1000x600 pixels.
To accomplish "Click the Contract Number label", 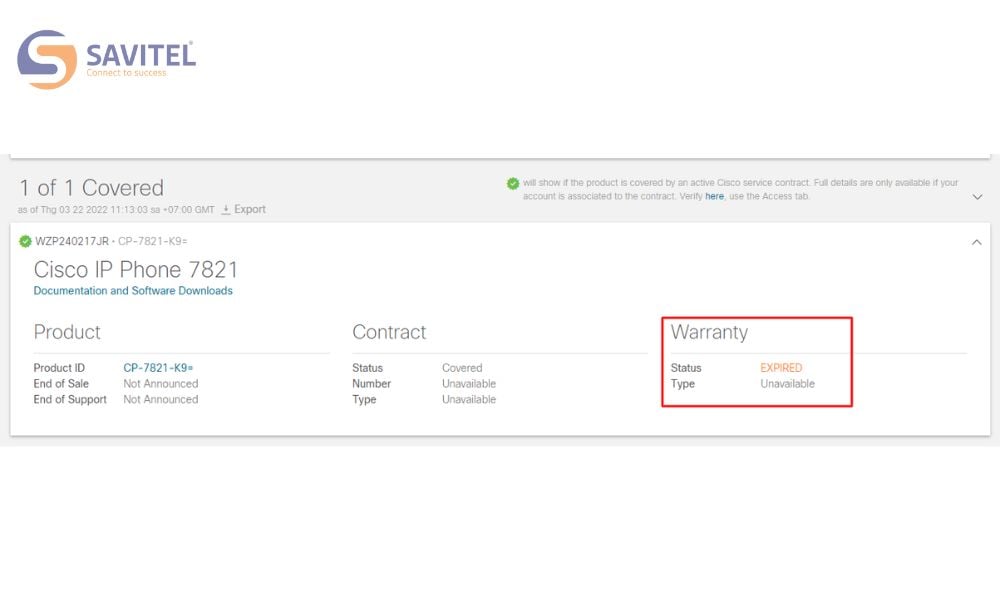I will point(371,384).
